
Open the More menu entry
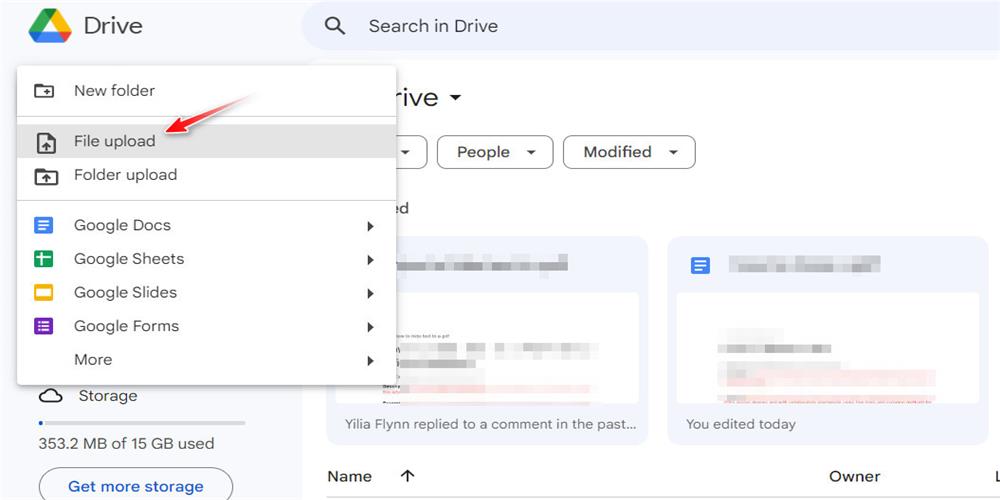(207, 360)
